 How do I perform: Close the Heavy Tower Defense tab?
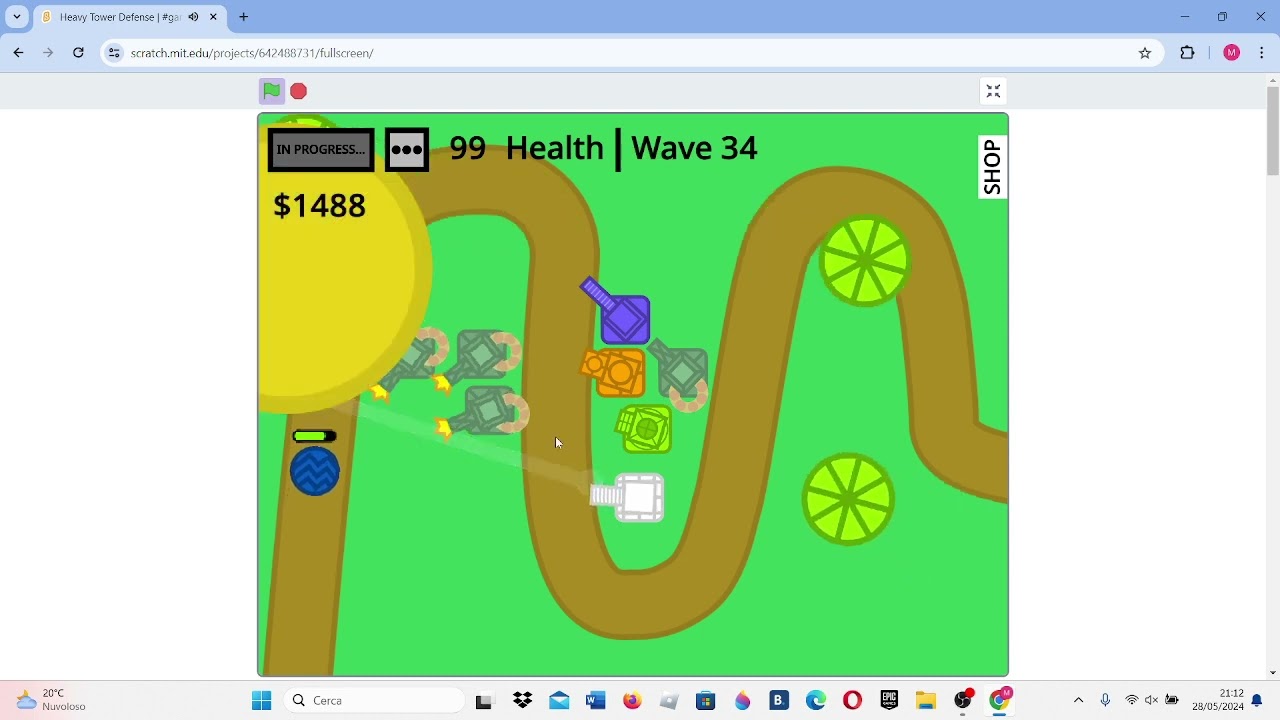pos(213,17)
